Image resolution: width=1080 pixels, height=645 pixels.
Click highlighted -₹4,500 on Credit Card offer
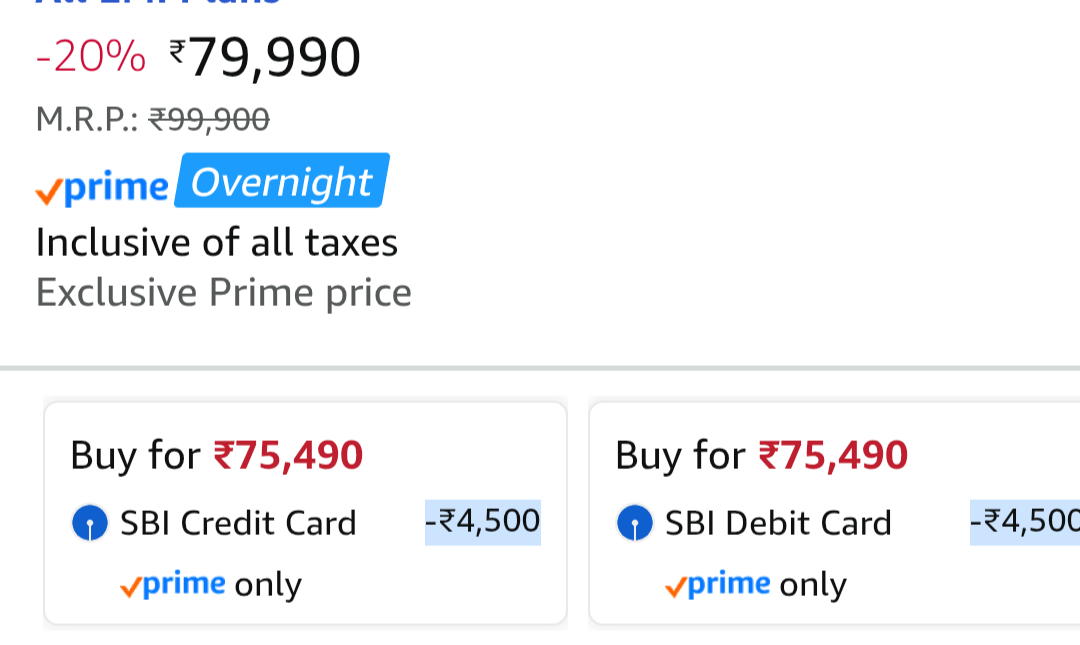[x=482, y=522]
